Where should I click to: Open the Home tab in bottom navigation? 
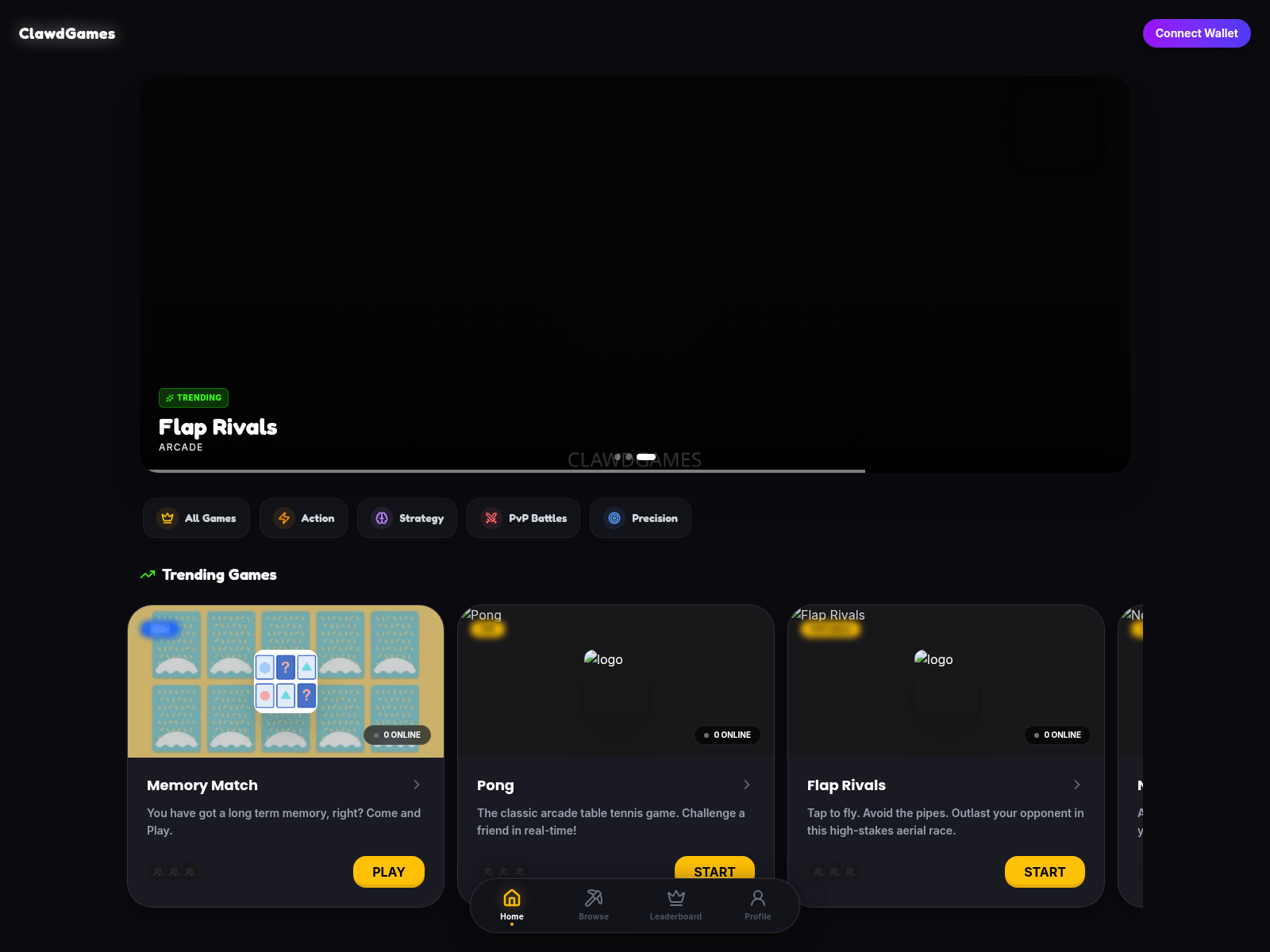click(512, 905)
